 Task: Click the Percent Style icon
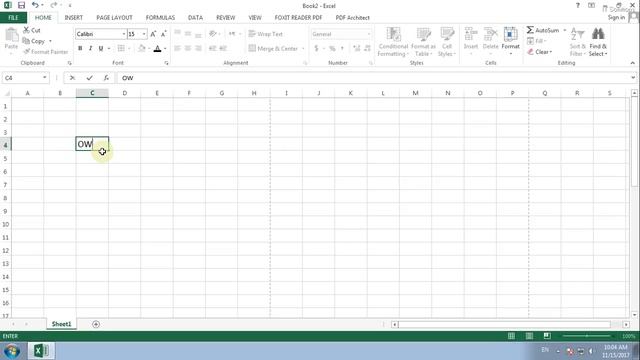(x=332, y=48)
